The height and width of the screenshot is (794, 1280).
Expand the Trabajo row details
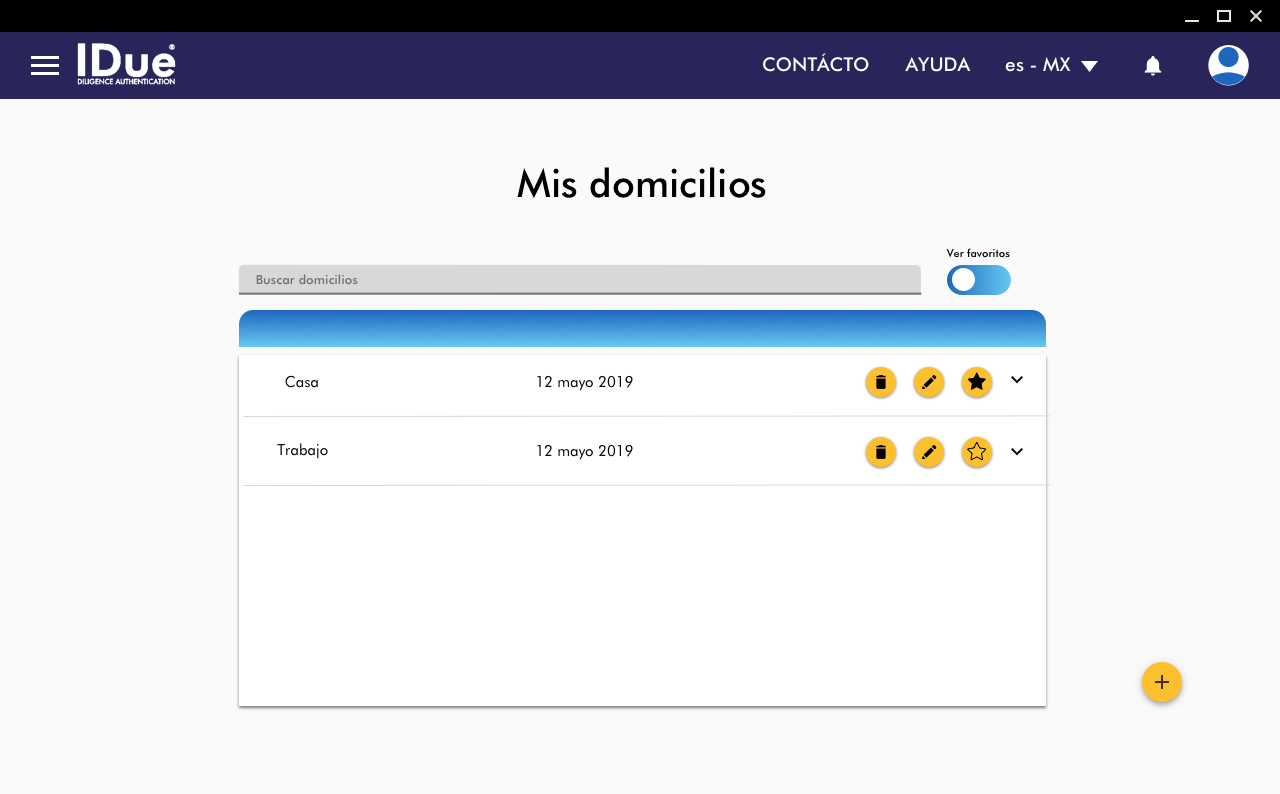[1017, 452]
